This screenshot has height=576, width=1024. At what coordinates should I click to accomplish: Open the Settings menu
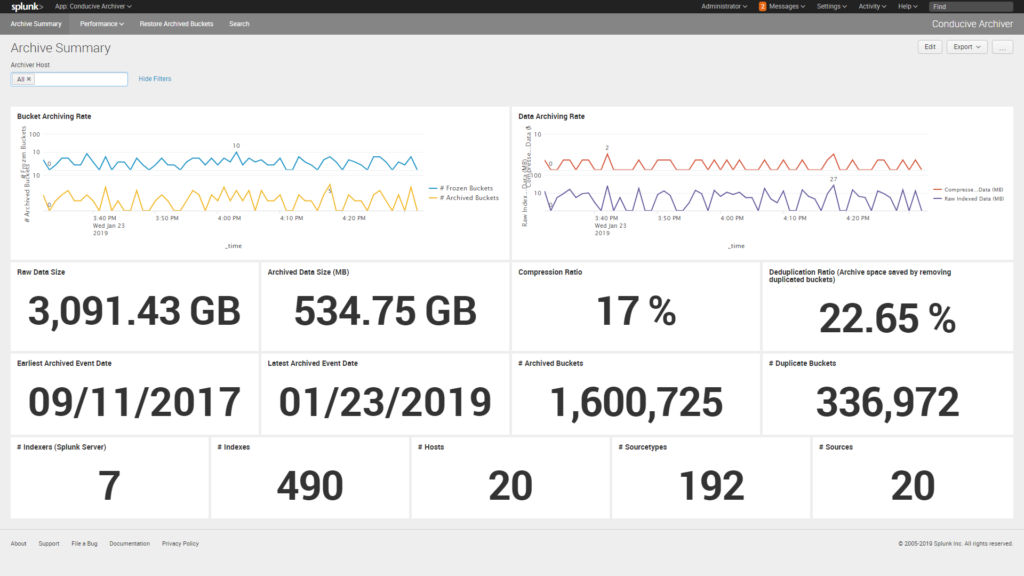click(x=831, y=7)
